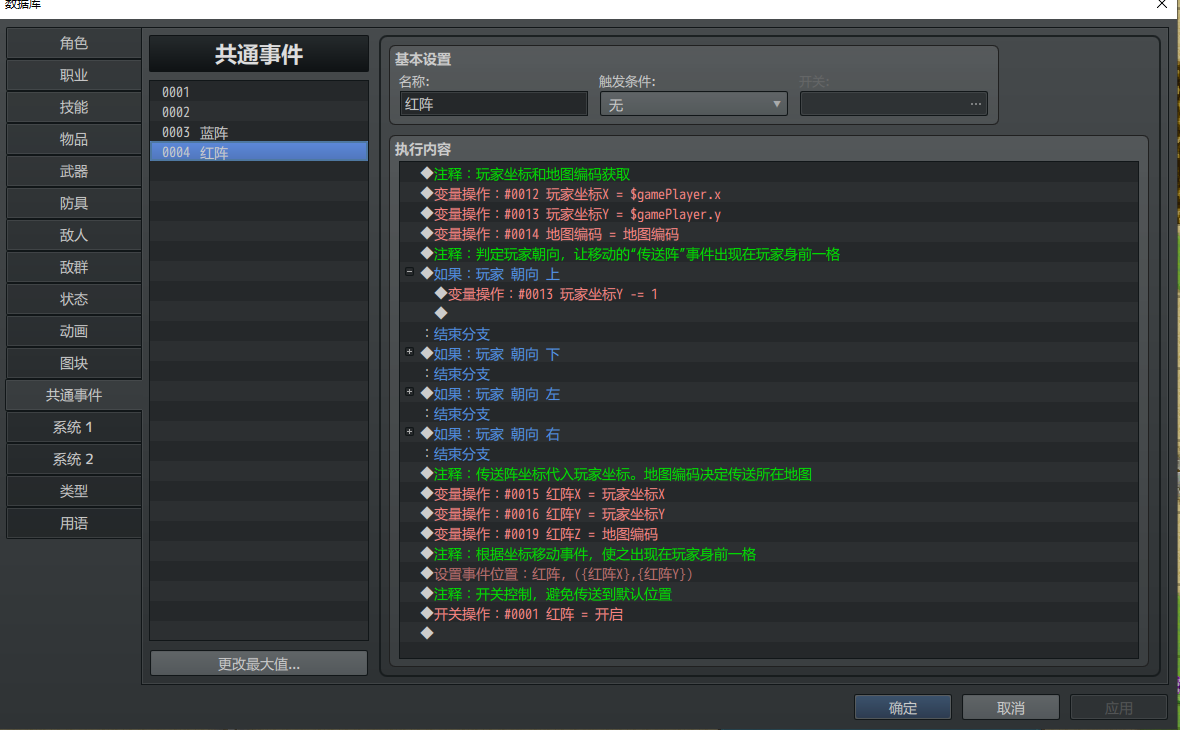
Task: Select the #0015 红阵X variable command
Action: (769, 494)
